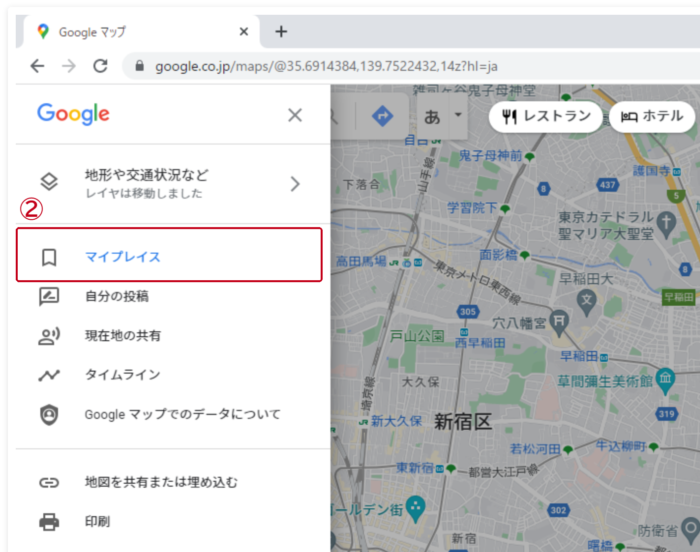Close the Google side menu

coord(295,115)
